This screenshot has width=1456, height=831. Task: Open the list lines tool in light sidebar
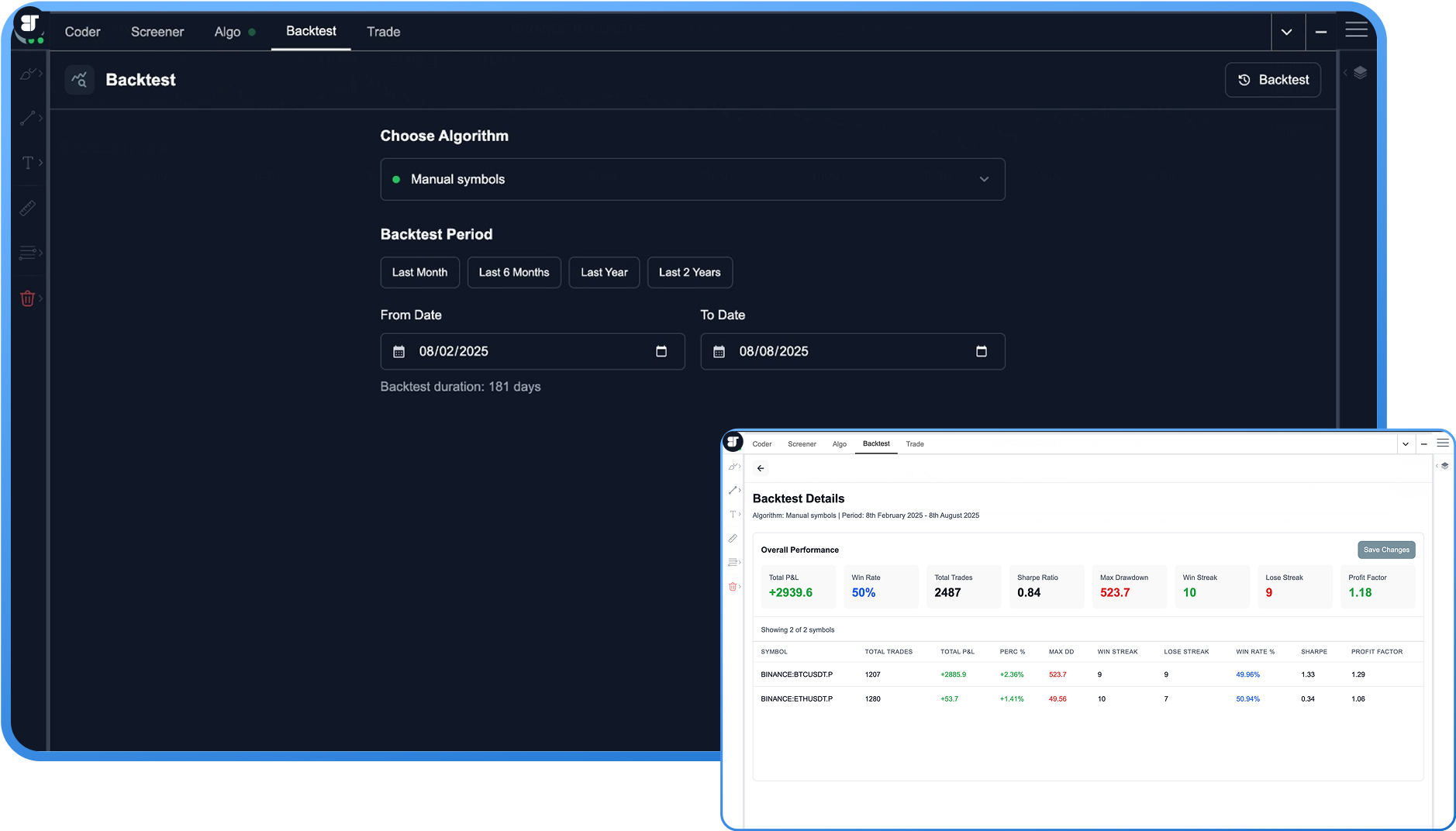click(733, 562)
